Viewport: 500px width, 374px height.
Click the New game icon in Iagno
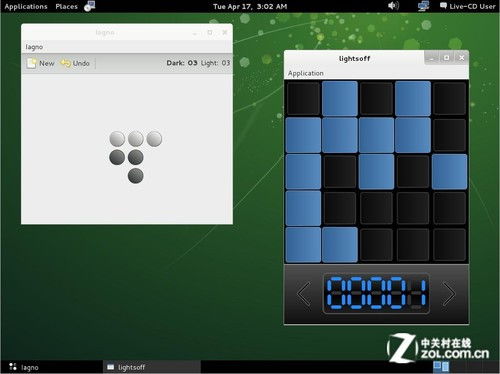pyautogui.click(x=31, y=63)
